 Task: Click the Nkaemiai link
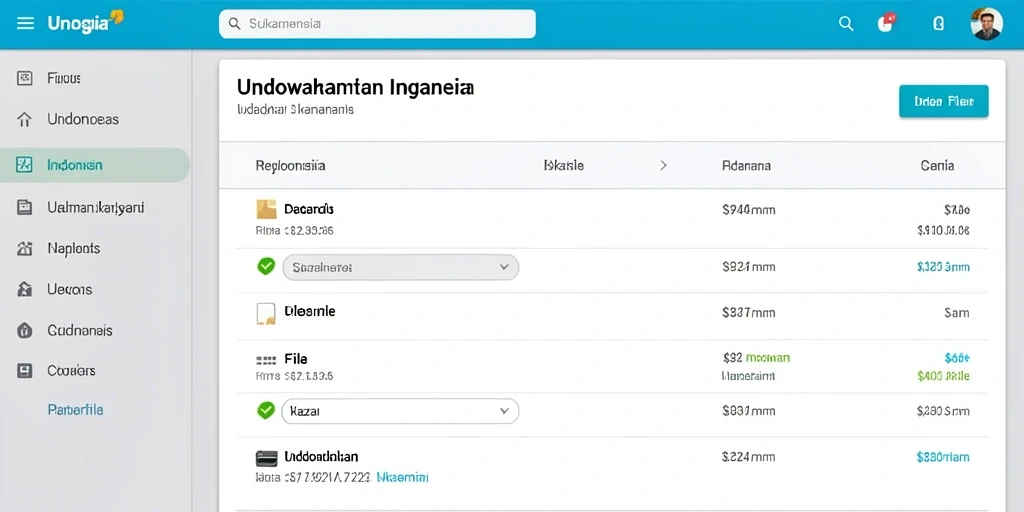tap(402, 478)
